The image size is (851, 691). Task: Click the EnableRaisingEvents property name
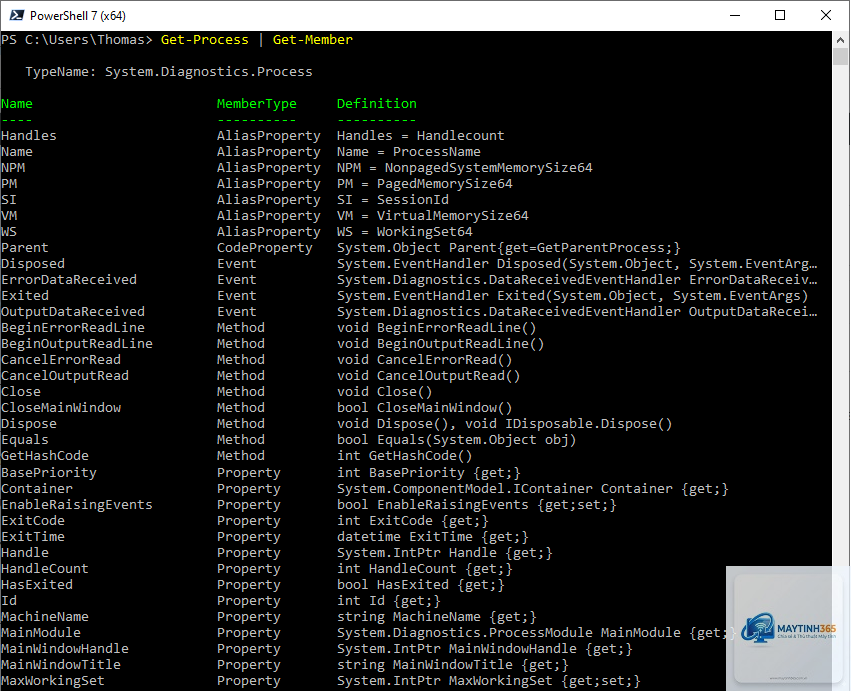point(77,505)
